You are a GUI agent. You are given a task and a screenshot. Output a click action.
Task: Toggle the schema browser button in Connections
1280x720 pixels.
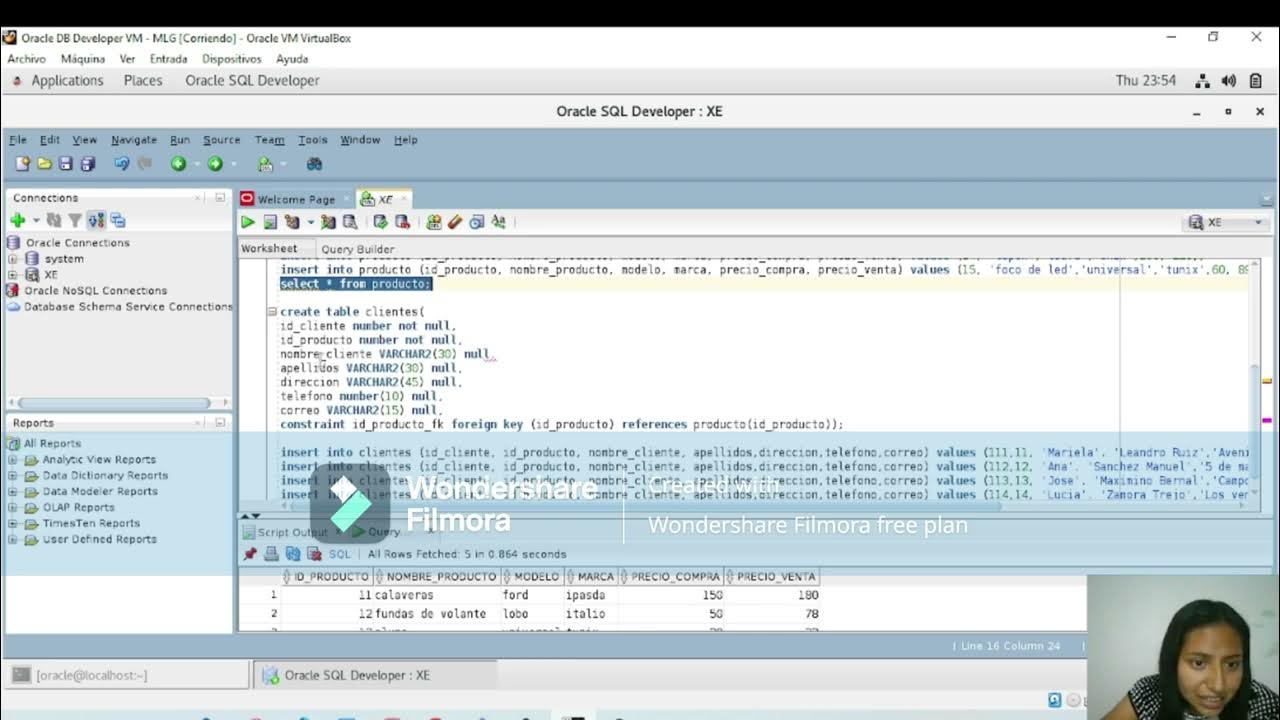[x=96, y=220]
